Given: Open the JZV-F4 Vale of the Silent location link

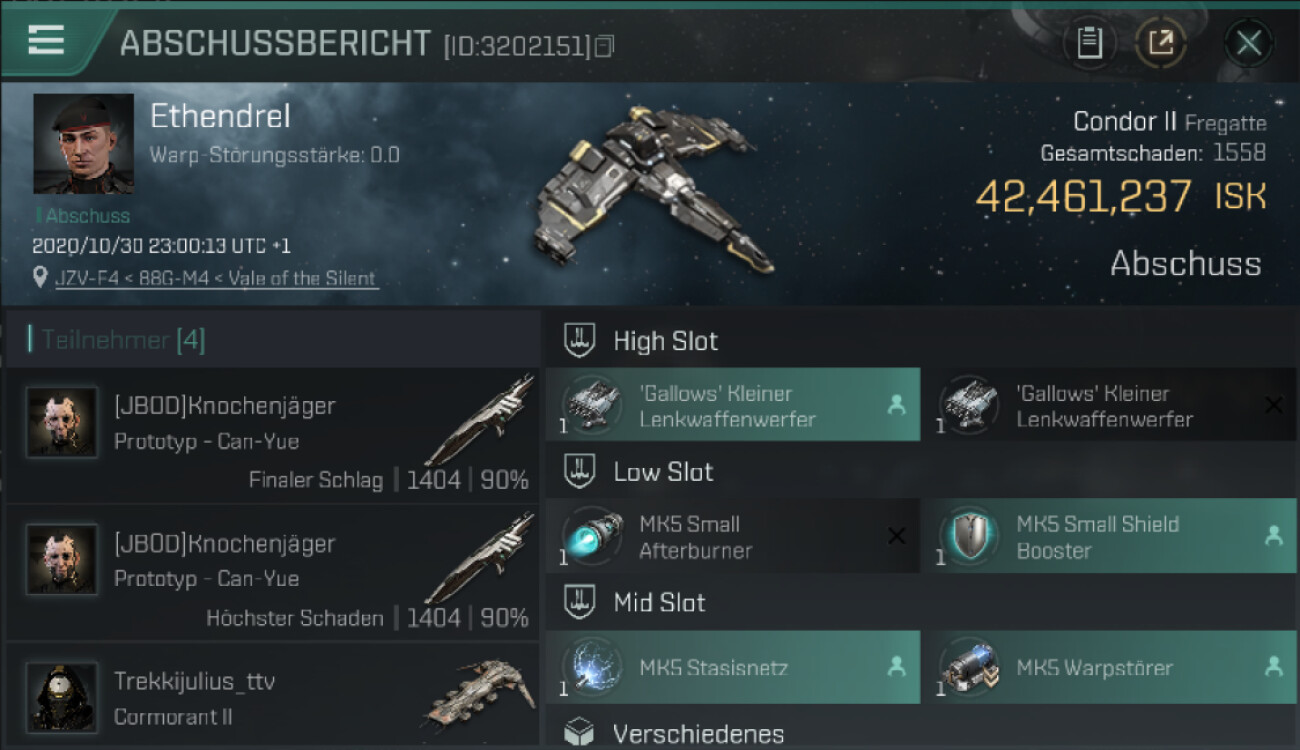Looking at the screenshot, I should pos(217,279).
